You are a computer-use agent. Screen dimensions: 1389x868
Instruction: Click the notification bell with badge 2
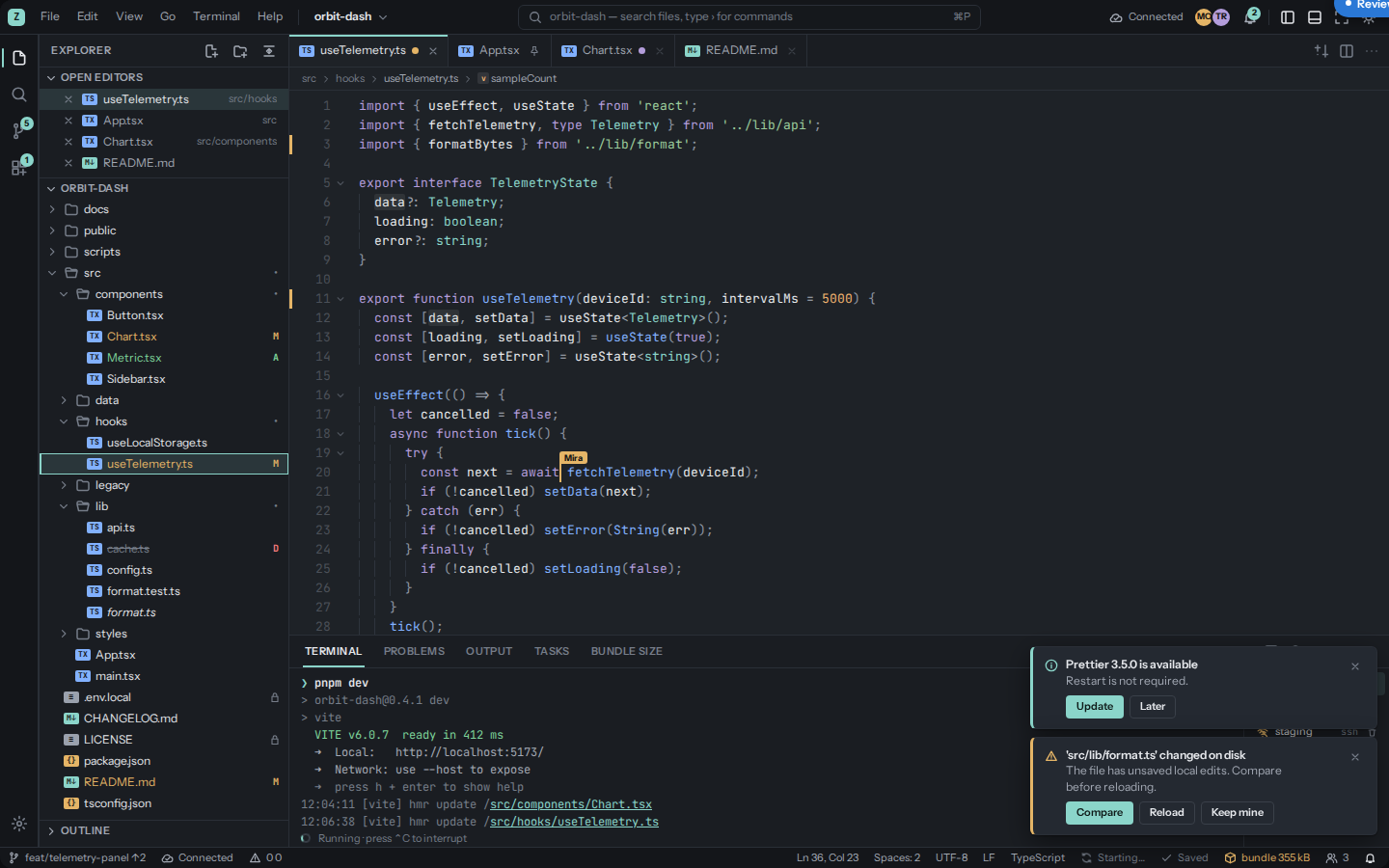1251,16
